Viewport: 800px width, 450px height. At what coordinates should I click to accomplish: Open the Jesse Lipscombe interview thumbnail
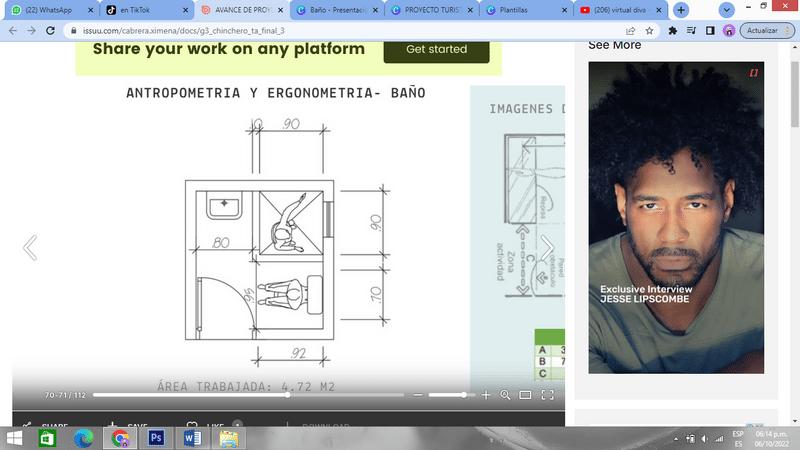point(676,218)
